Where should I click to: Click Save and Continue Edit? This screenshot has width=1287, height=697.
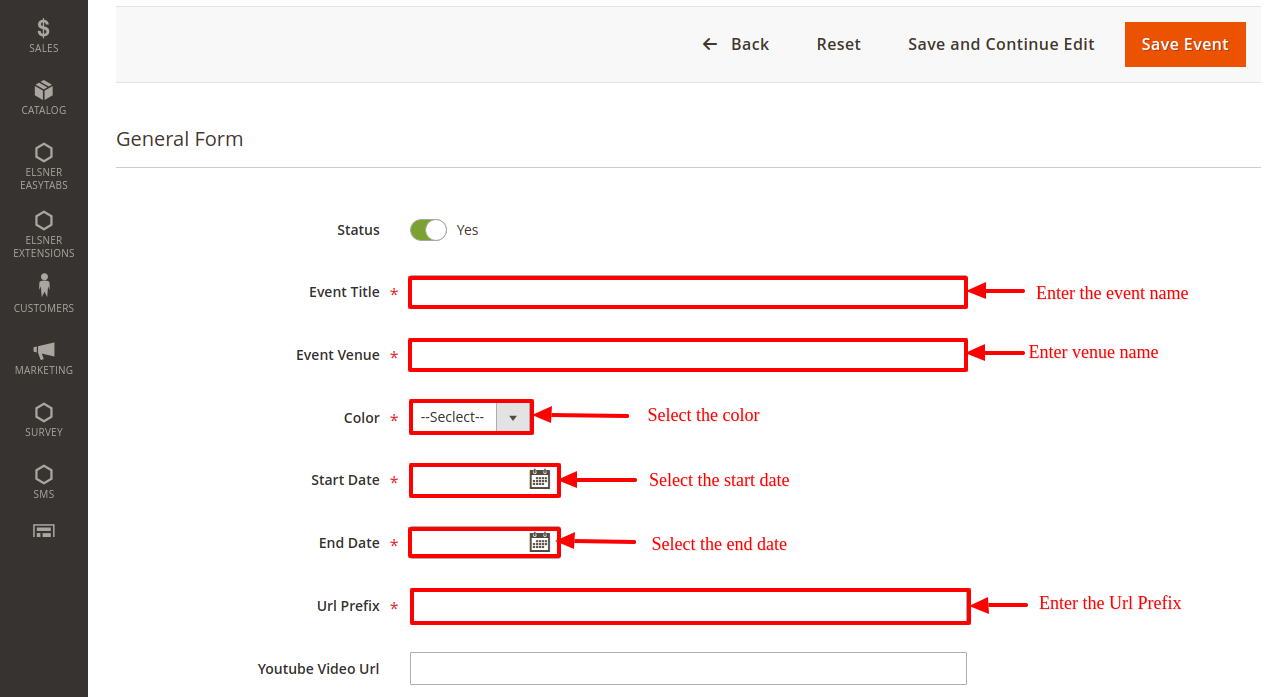[x=1001, y=44]
